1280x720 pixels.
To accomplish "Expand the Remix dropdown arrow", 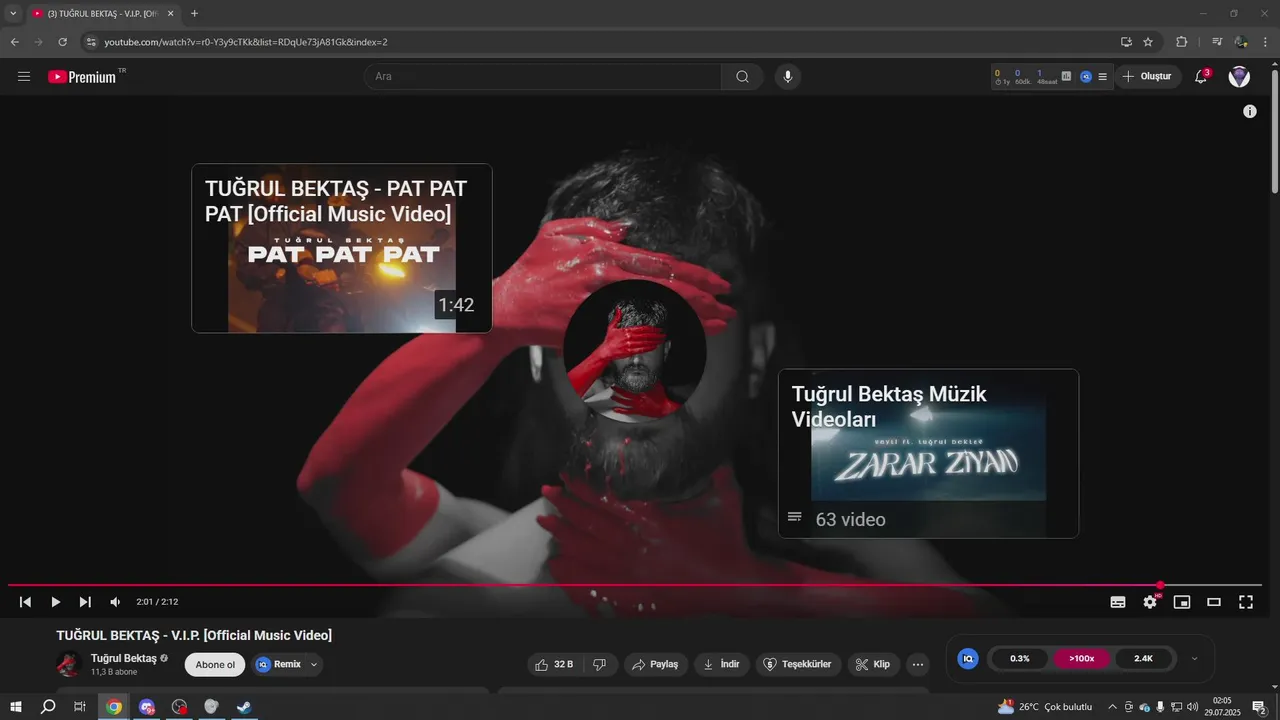I will pos(314,664).
